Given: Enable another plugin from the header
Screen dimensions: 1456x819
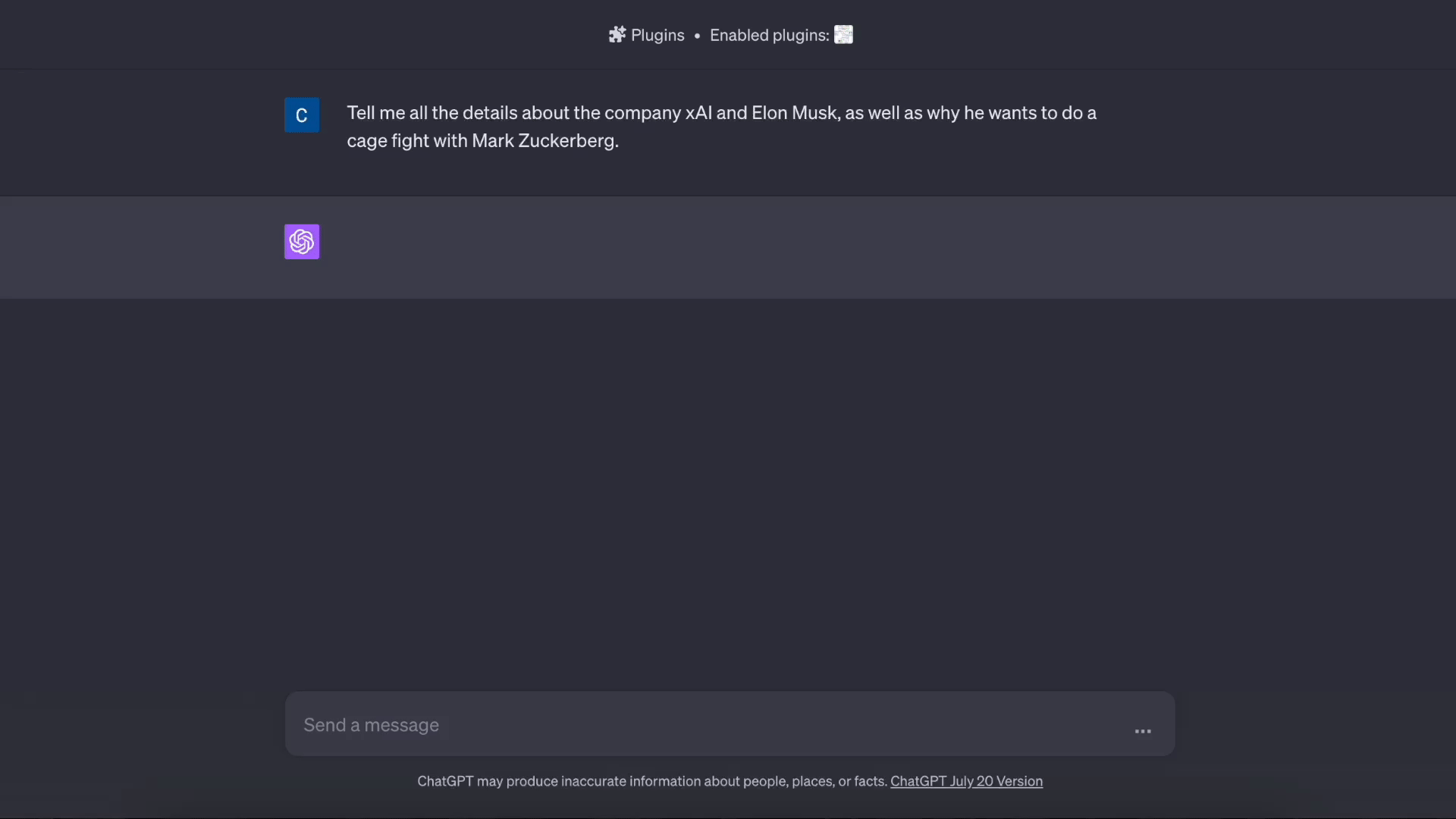Looking at the screenshot, I should [781, 35].
